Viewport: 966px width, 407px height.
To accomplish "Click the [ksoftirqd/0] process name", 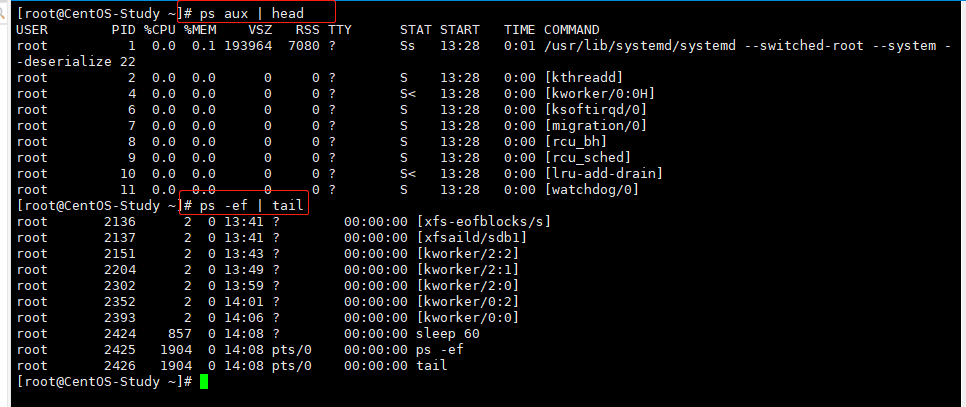I will [596, 110].
